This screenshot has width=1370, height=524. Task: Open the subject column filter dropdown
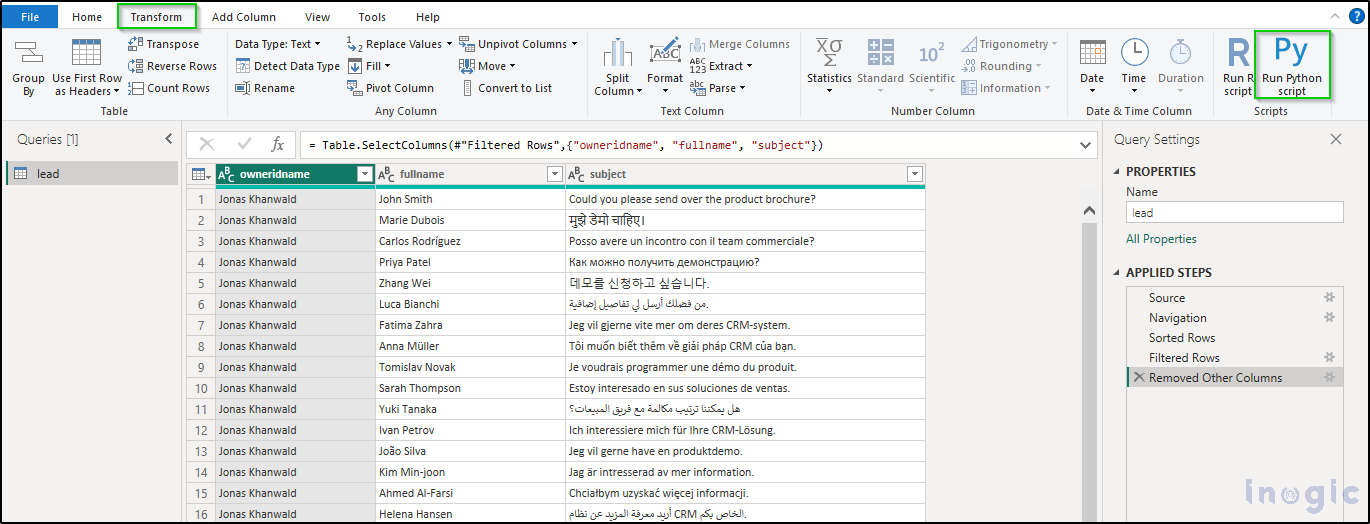914,174
